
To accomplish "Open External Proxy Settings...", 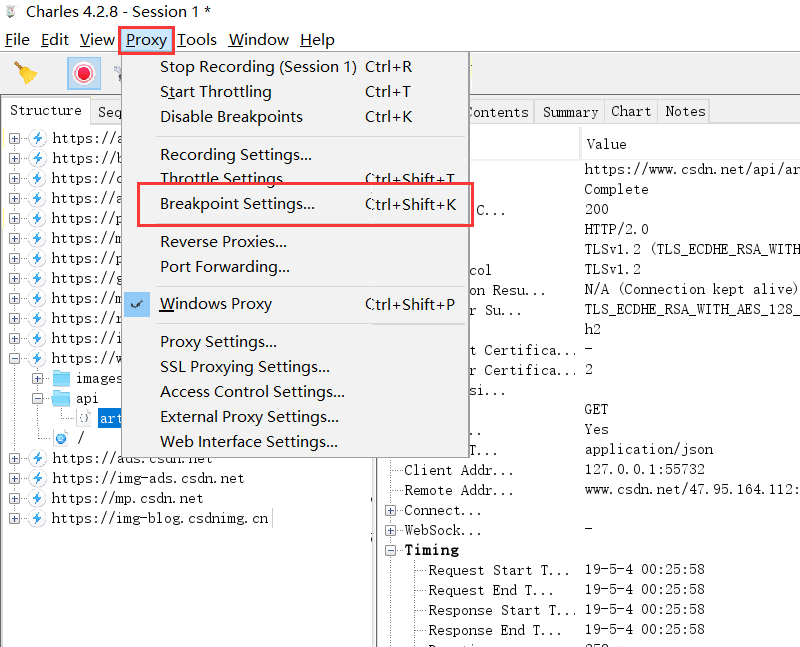I will click(x=296, y=417).
